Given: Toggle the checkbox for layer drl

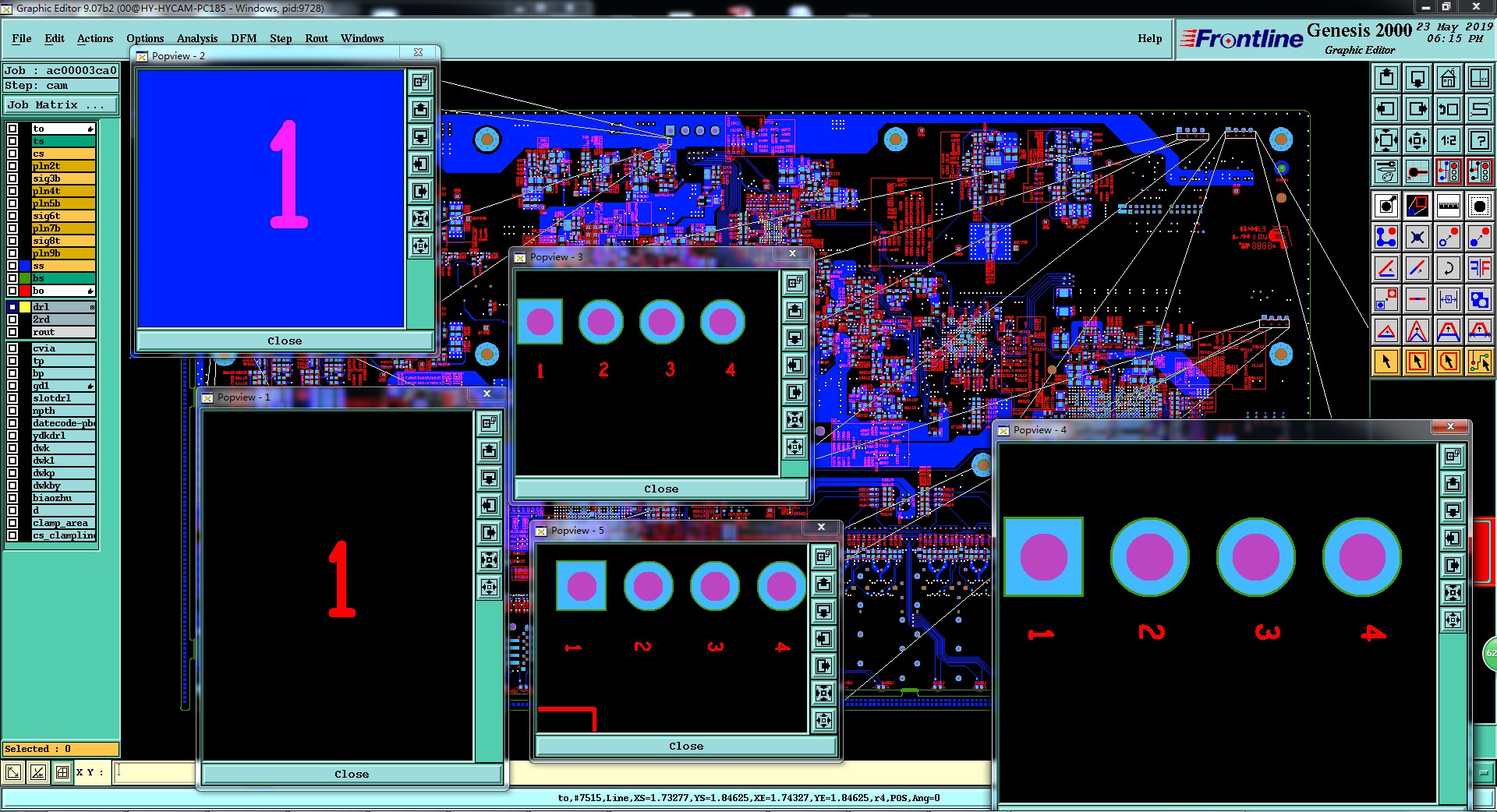Looking at the screenshot, I should click(x=12, y=307).
